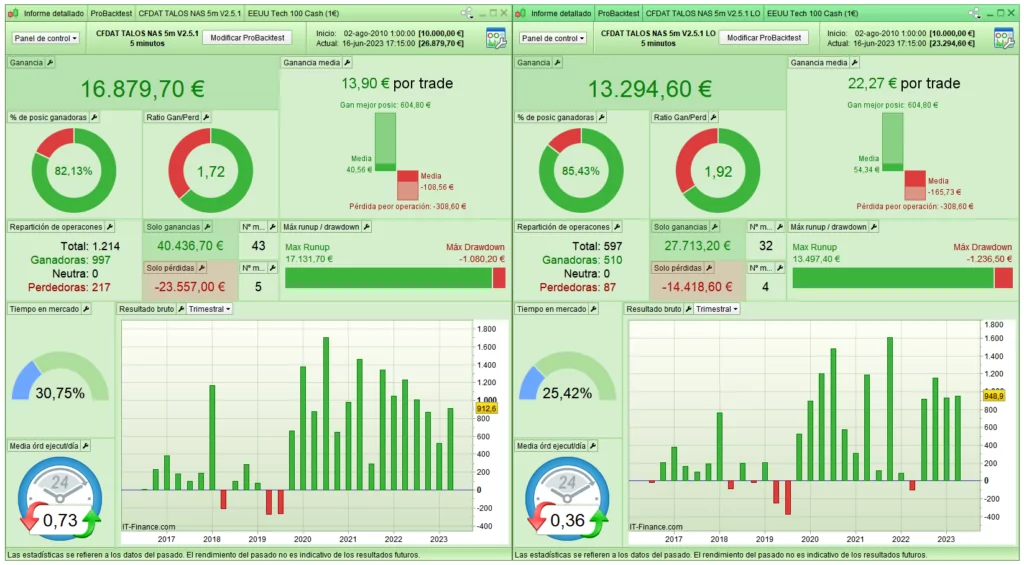Click the 40.436,70 € gains value
Image resolution: width=1024 pixels, height=565 pixels.
point(190,246)
